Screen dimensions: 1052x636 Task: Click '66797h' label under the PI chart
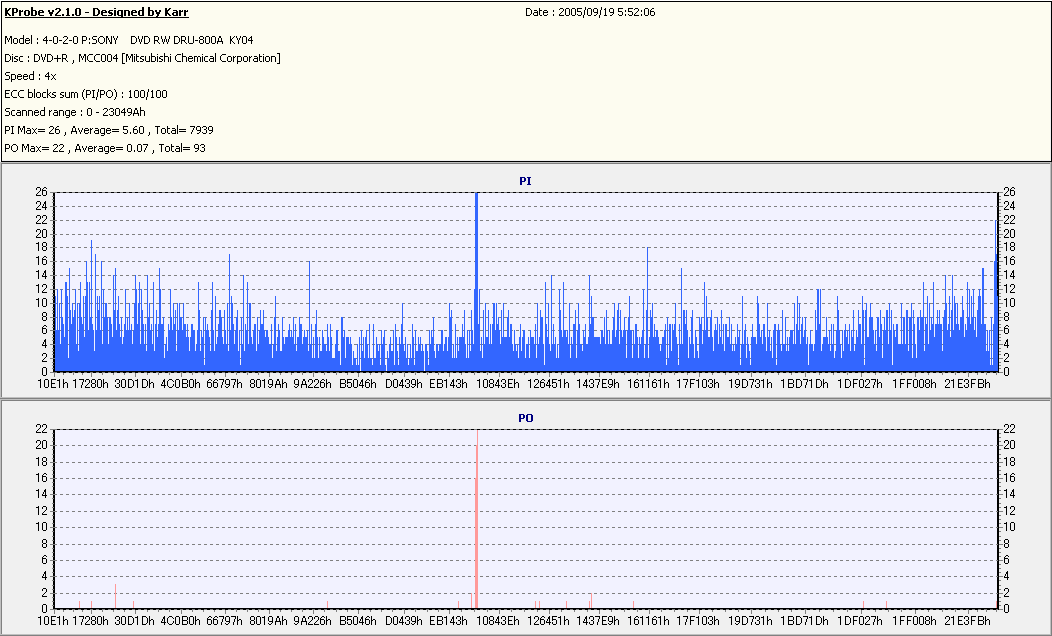coord(224,384)
